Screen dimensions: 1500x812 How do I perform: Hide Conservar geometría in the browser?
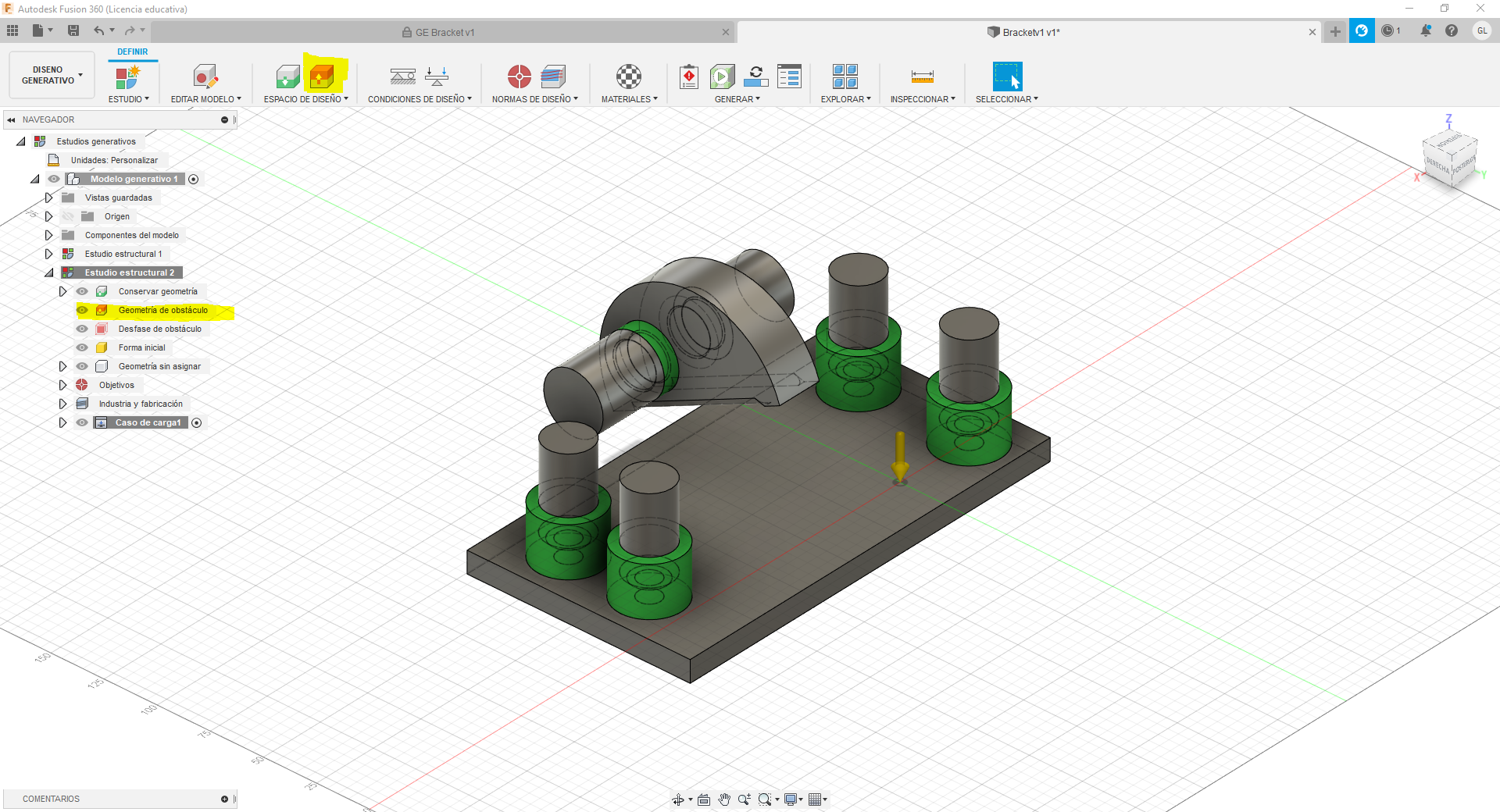coord(82,291)
